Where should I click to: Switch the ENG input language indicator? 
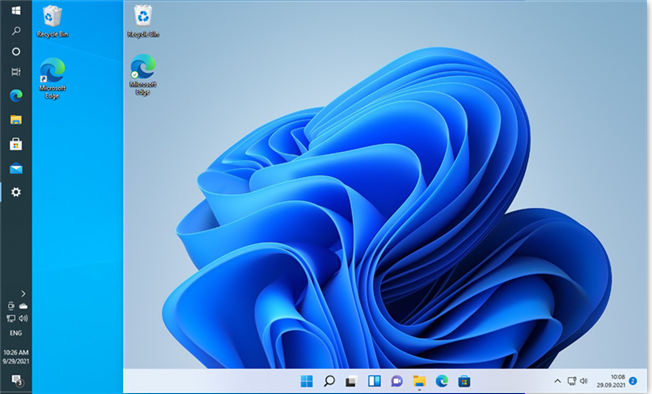pyautogui.click(x=16, y=333)
